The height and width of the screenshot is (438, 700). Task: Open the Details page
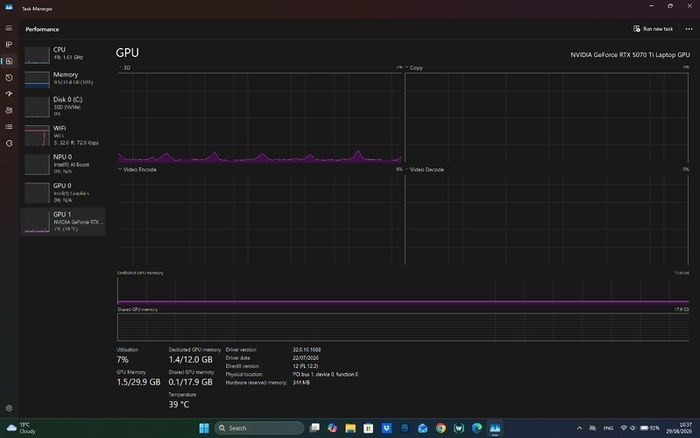[x=9, y=127]
